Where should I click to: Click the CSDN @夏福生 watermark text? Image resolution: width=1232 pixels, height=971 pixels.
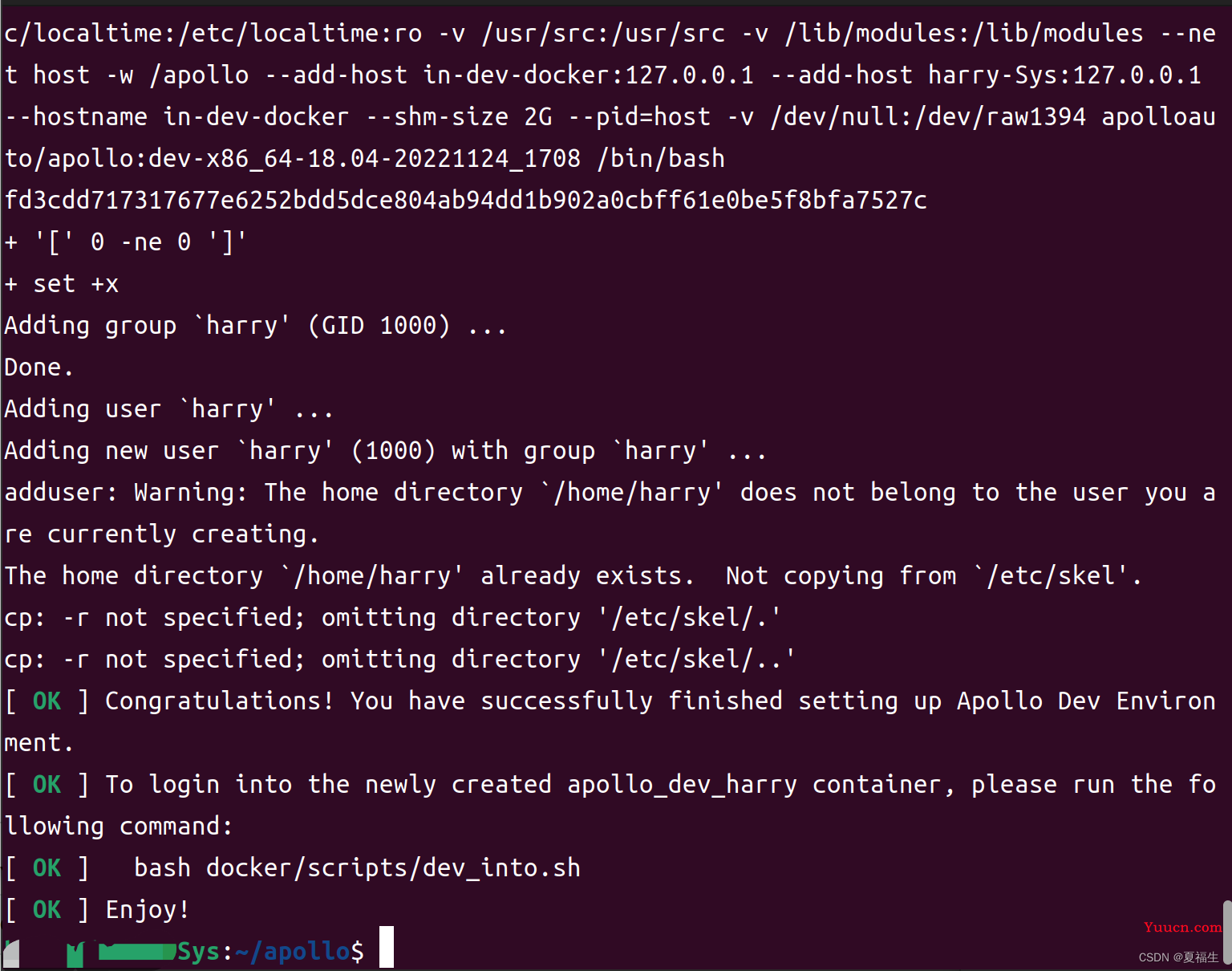point(1178,957)
